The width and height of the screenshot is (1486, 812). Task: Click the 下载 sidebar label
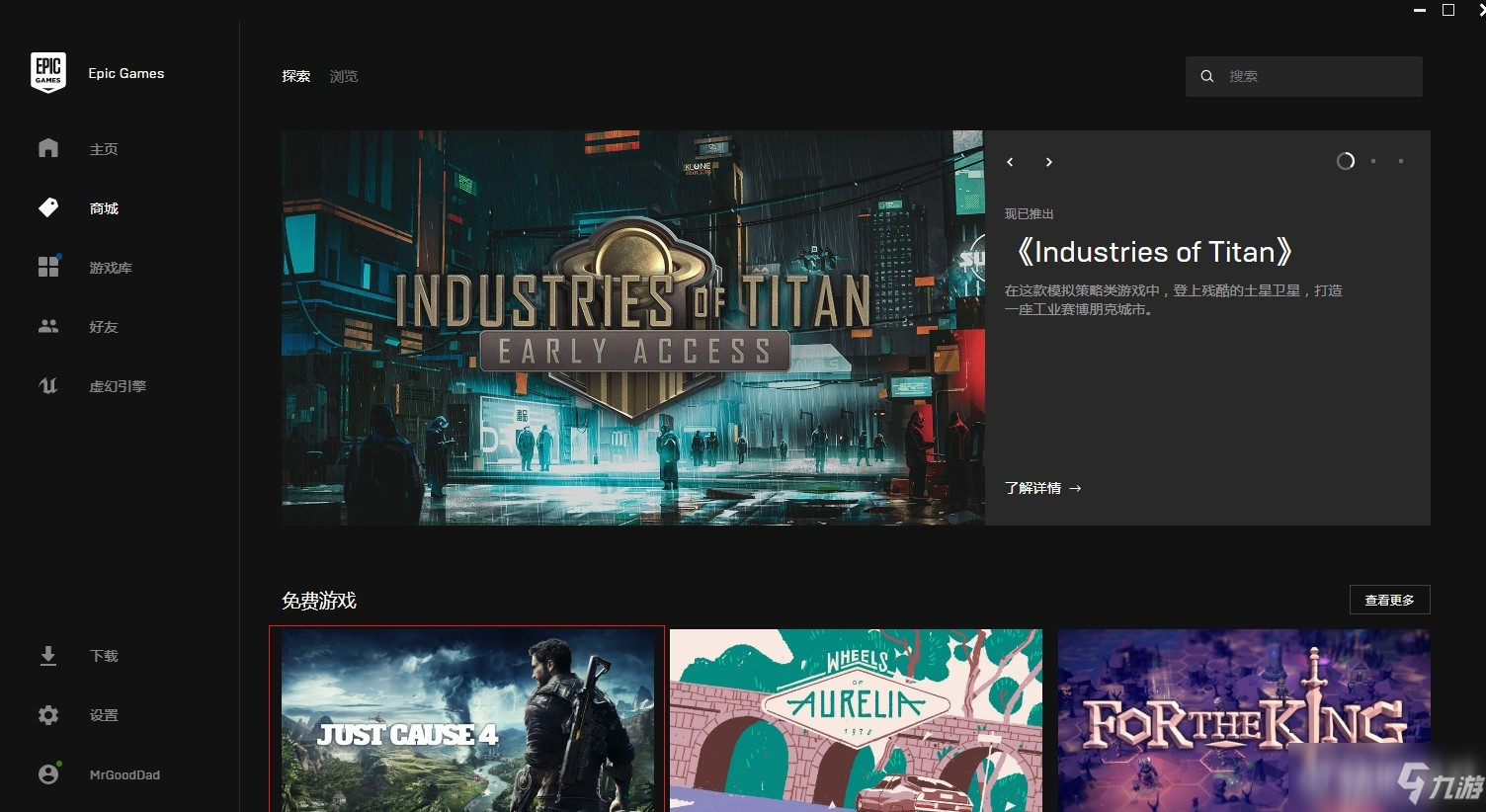coord(104,656)
